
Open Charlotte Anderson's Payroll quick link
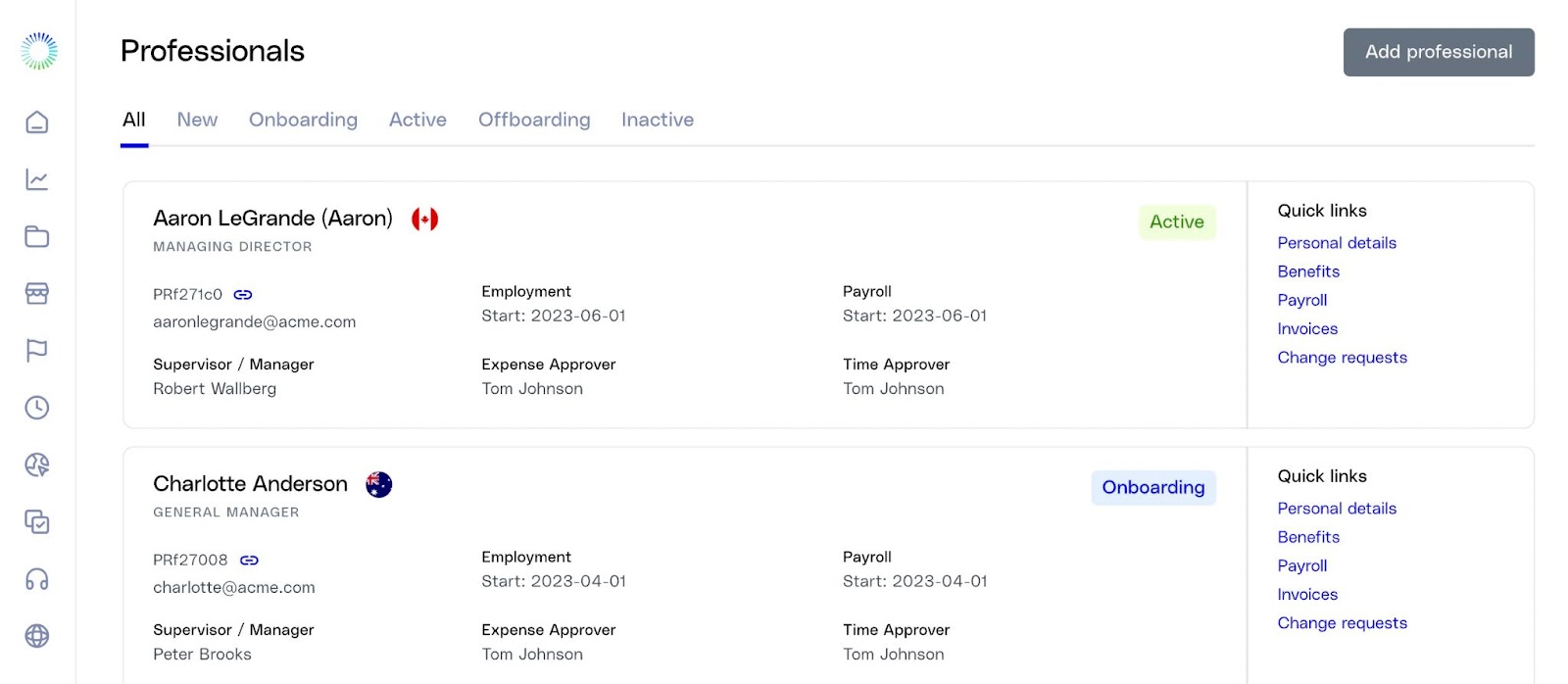coord(1302,565)
